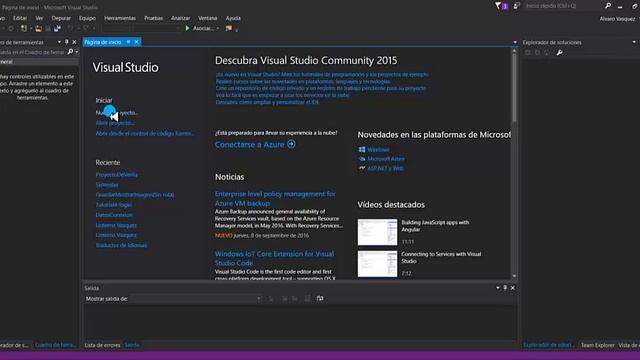Open the Building JavaScript apps with Angular thumbnail
640x360 pixels.
click(x=377, y=232)
